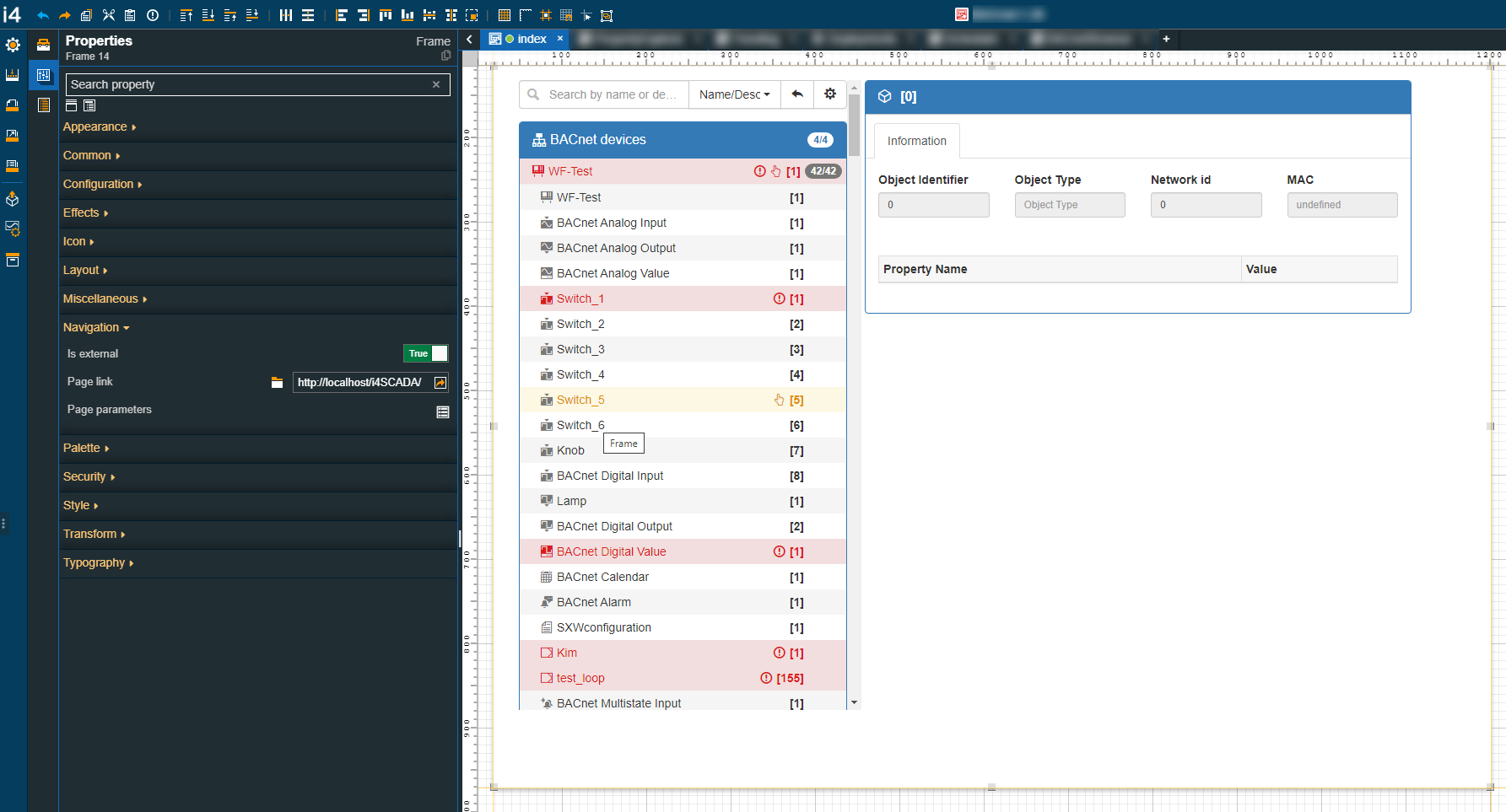Select the BACnet Digital Value row

683,551
